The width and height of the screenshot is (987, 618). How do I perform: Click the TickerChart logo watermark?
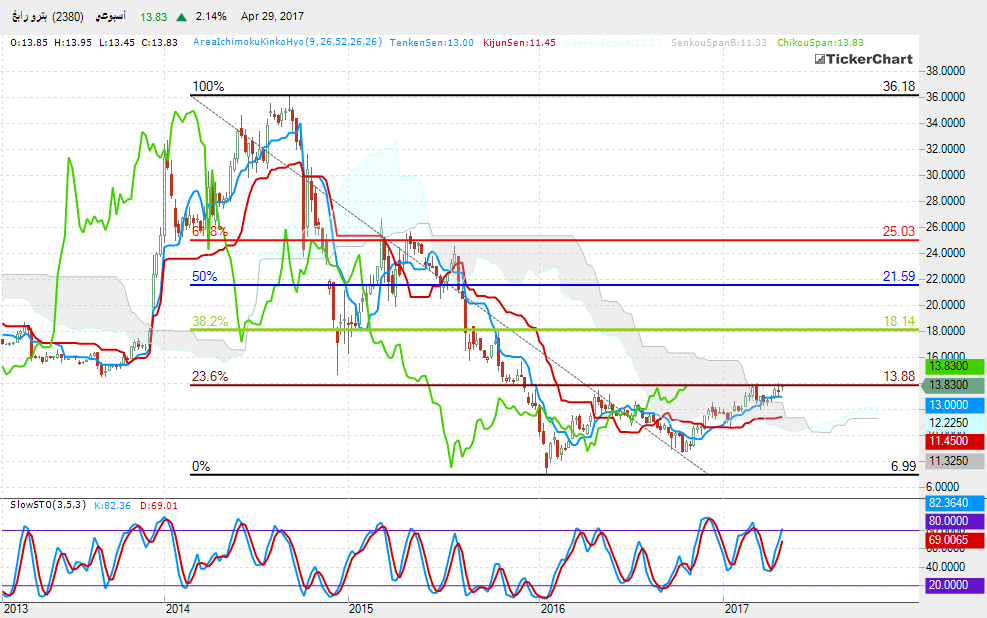(x=864, y=59)
